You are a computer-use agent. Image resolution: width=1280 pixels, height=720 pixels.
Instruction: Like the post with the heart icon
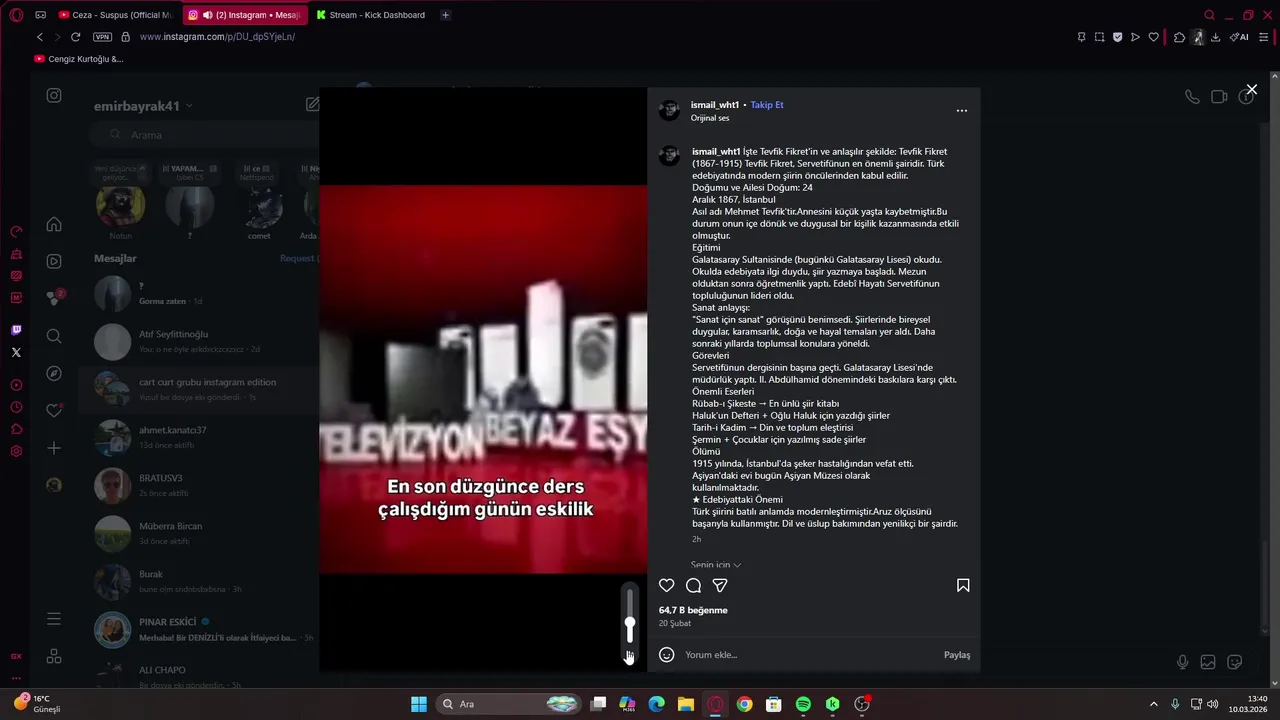click(667, 585)
